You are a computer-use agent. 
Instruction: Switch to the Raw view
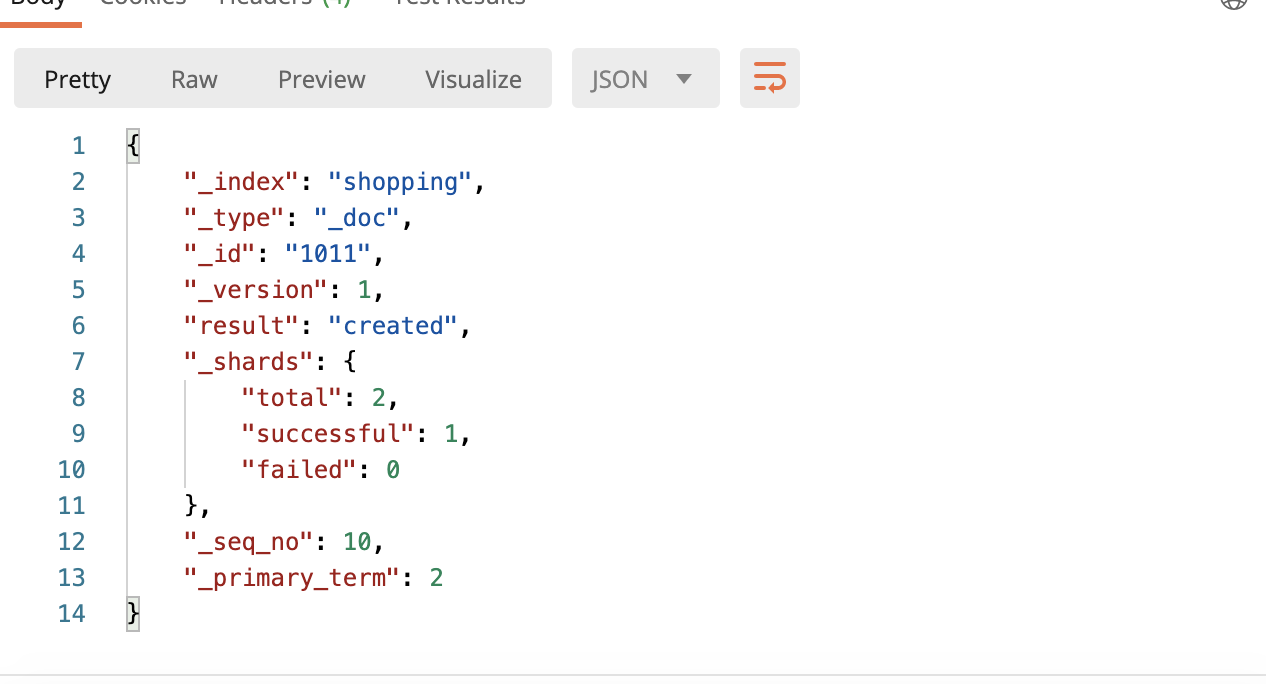[x=194, y=79]
